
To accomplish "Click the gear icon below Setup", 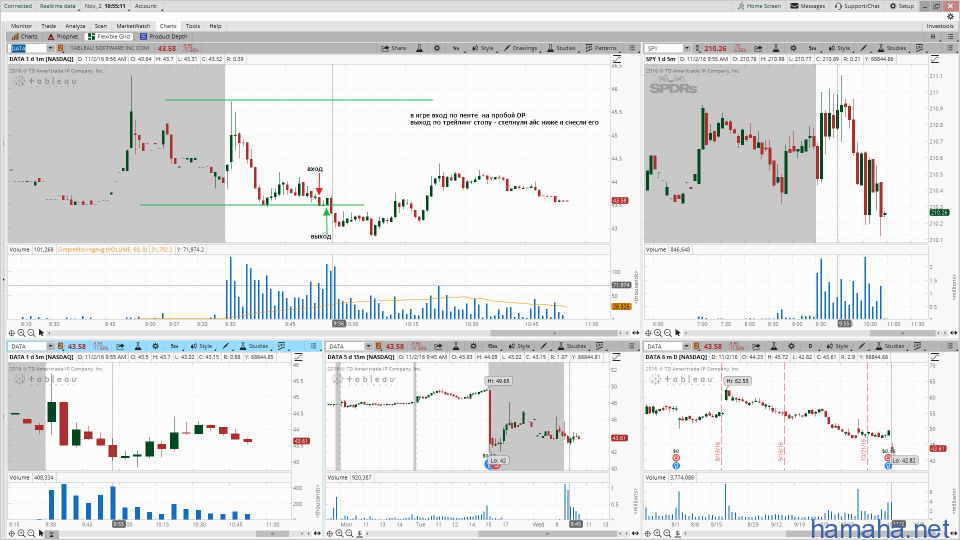I will pyautogui.click(x=951, y=17).
